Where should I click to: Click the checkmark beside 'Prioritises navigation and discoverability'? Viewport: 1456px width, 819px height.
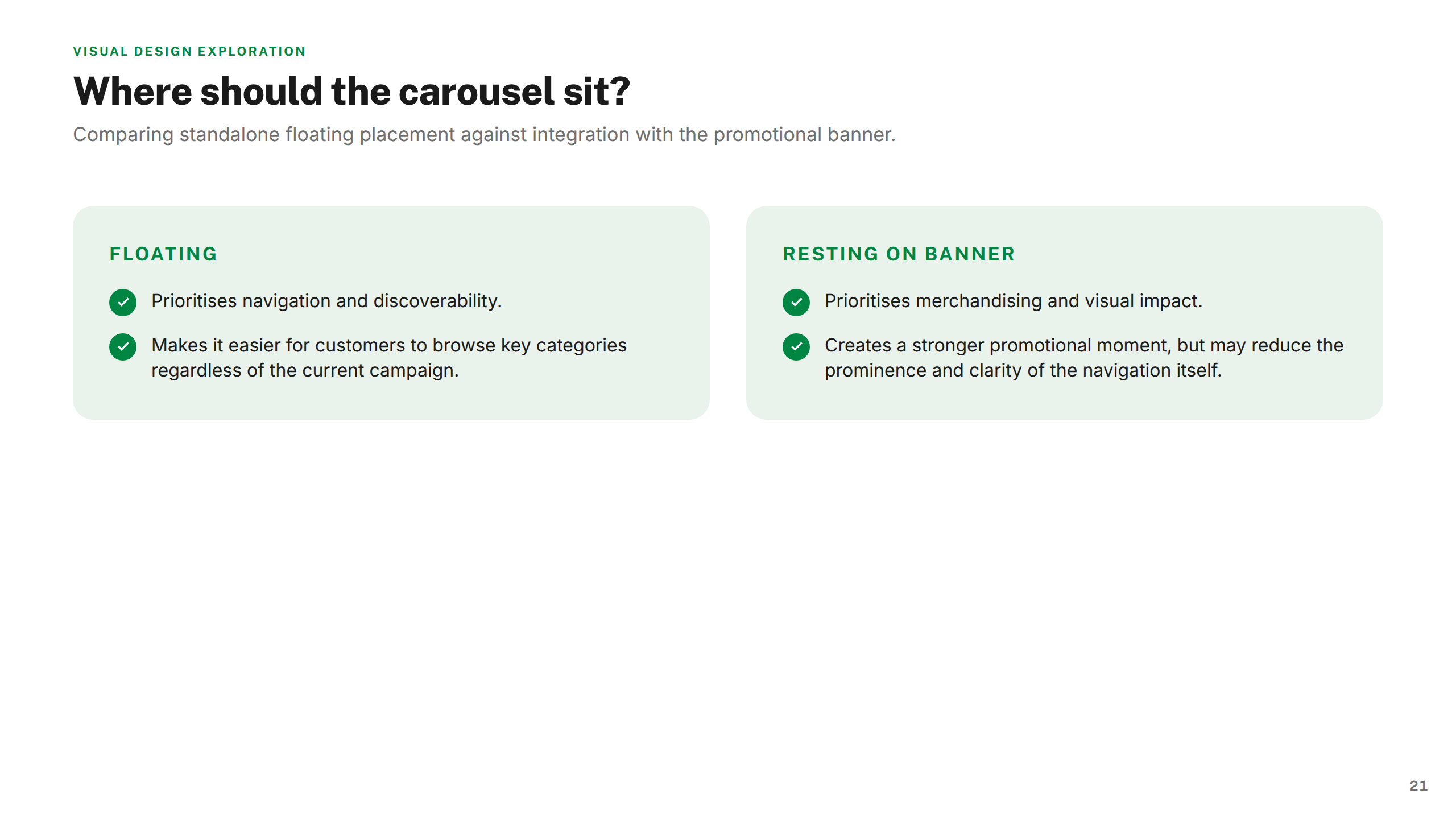123,302
